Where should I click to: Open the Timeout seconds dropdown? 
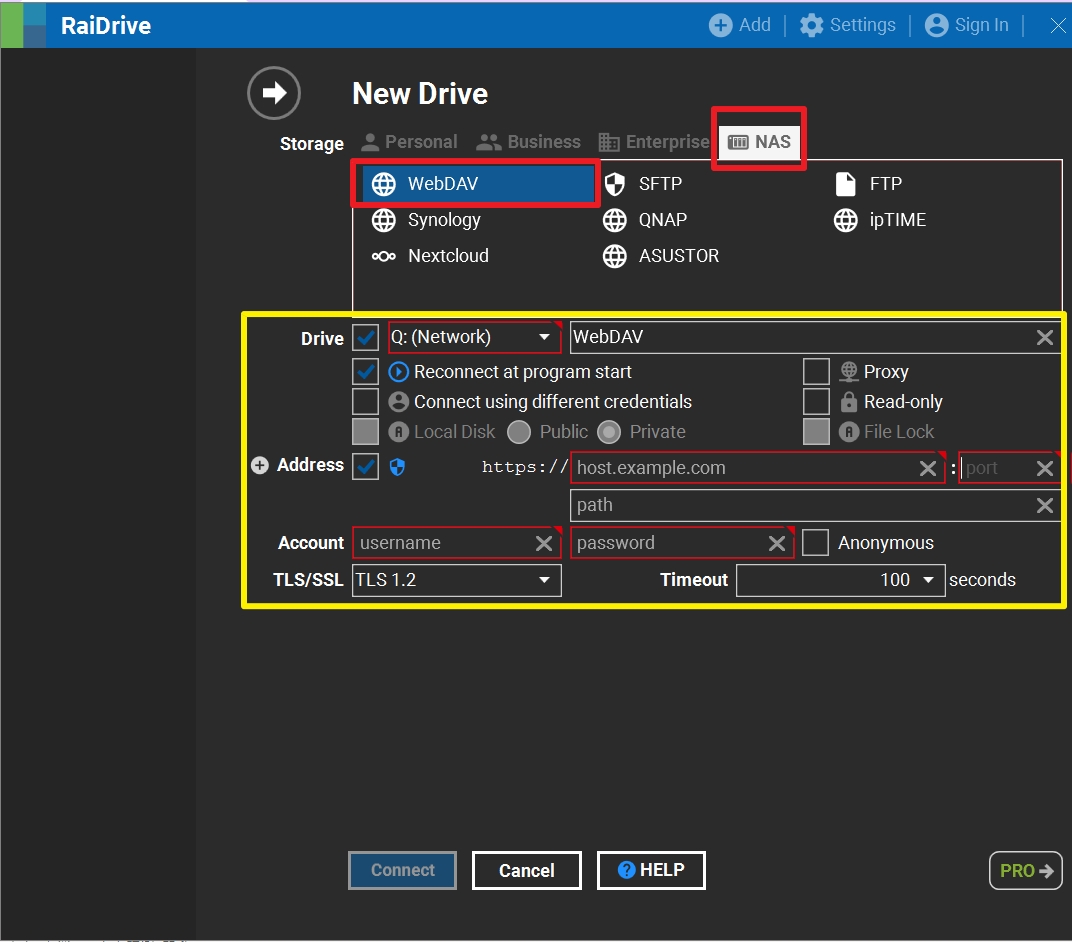click(x=928, y=580)
